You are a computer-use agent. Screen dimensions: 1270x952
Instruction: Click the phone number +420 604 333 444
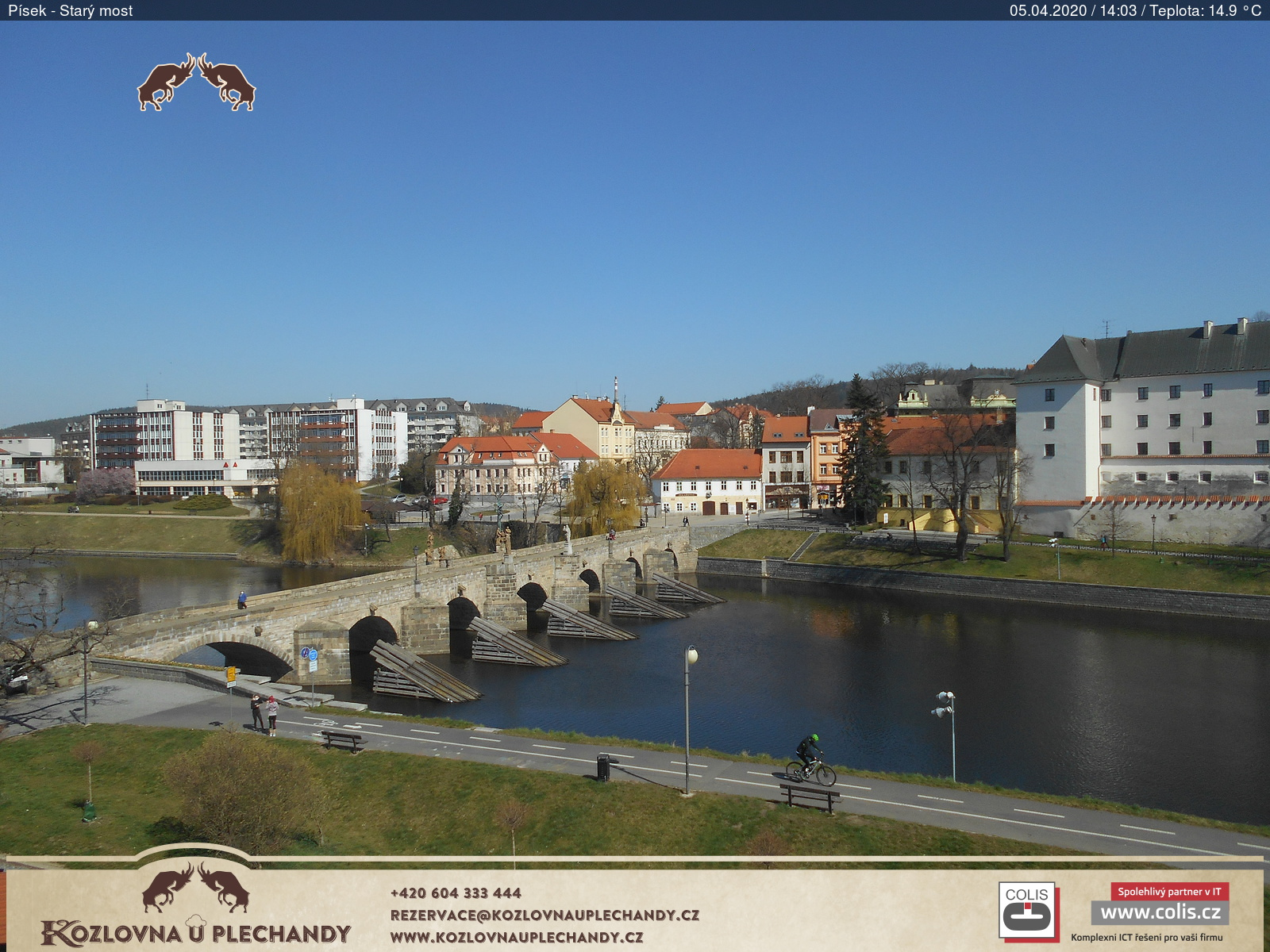[x=456, y=892]
